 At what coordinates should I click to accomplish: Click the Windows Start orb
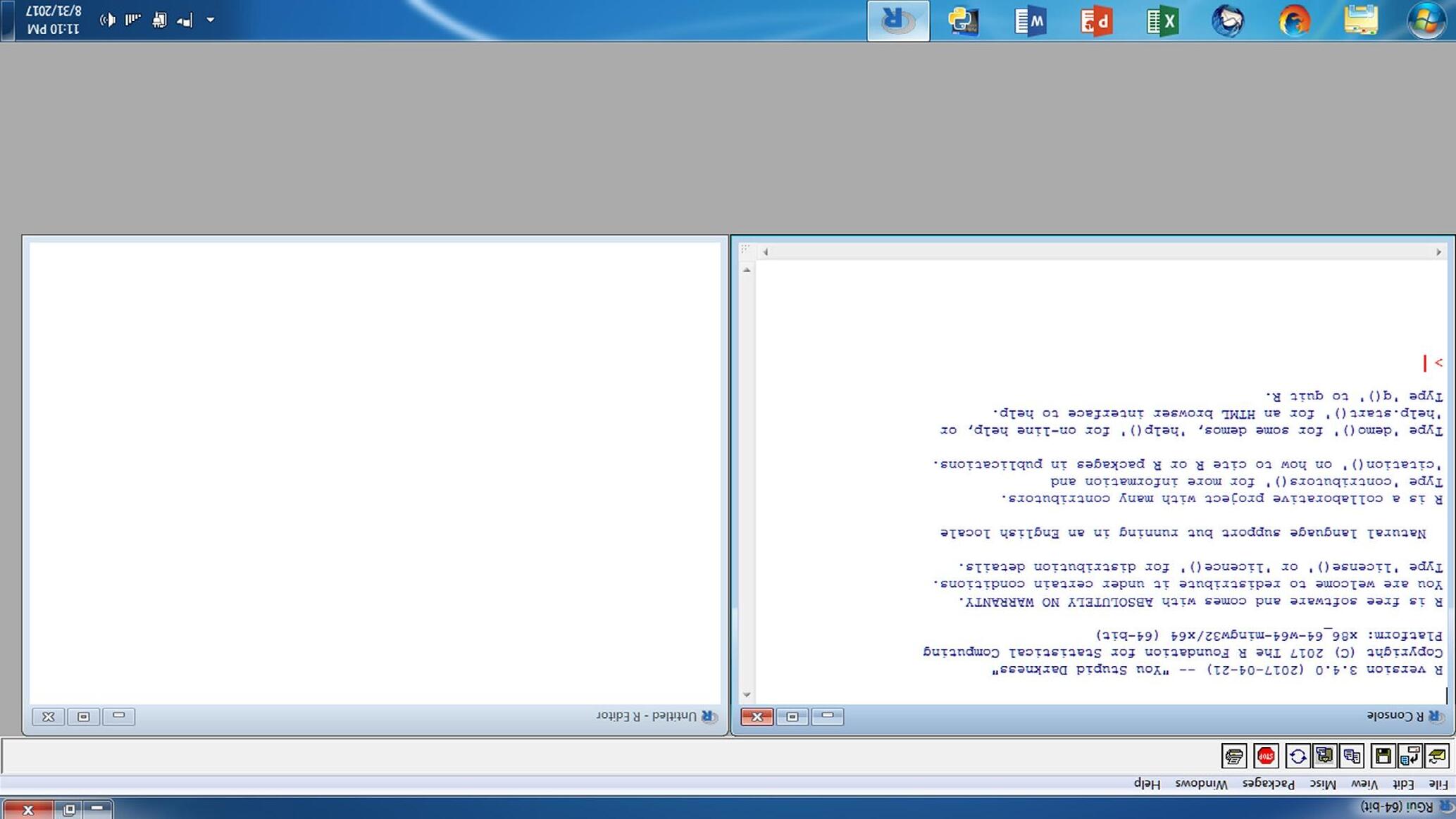point(1426,21)
